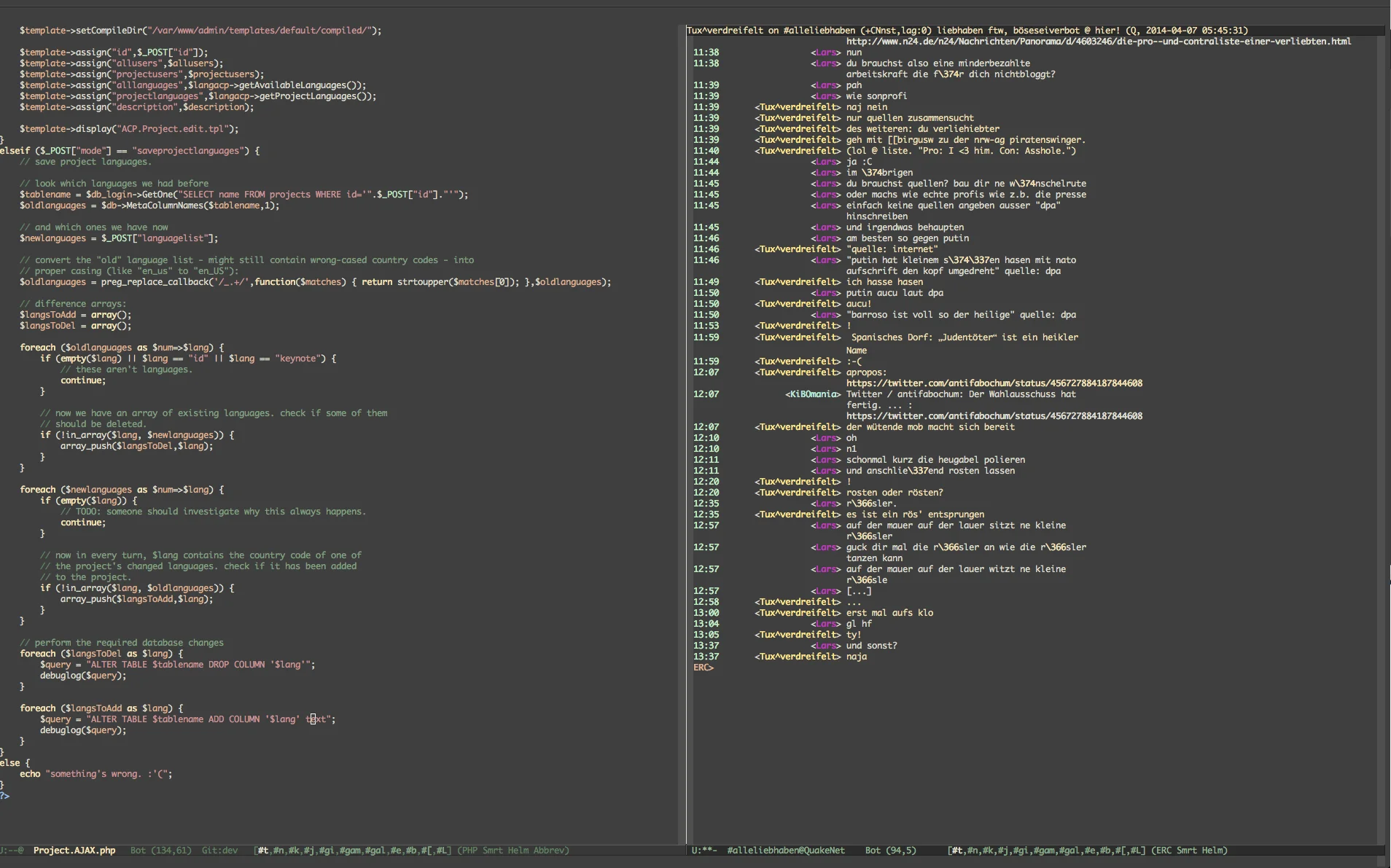Click <Tux^verdreifelt> nick on the 'naja' line
Screen dimensions: 1391x868
[x=798, y=657]
